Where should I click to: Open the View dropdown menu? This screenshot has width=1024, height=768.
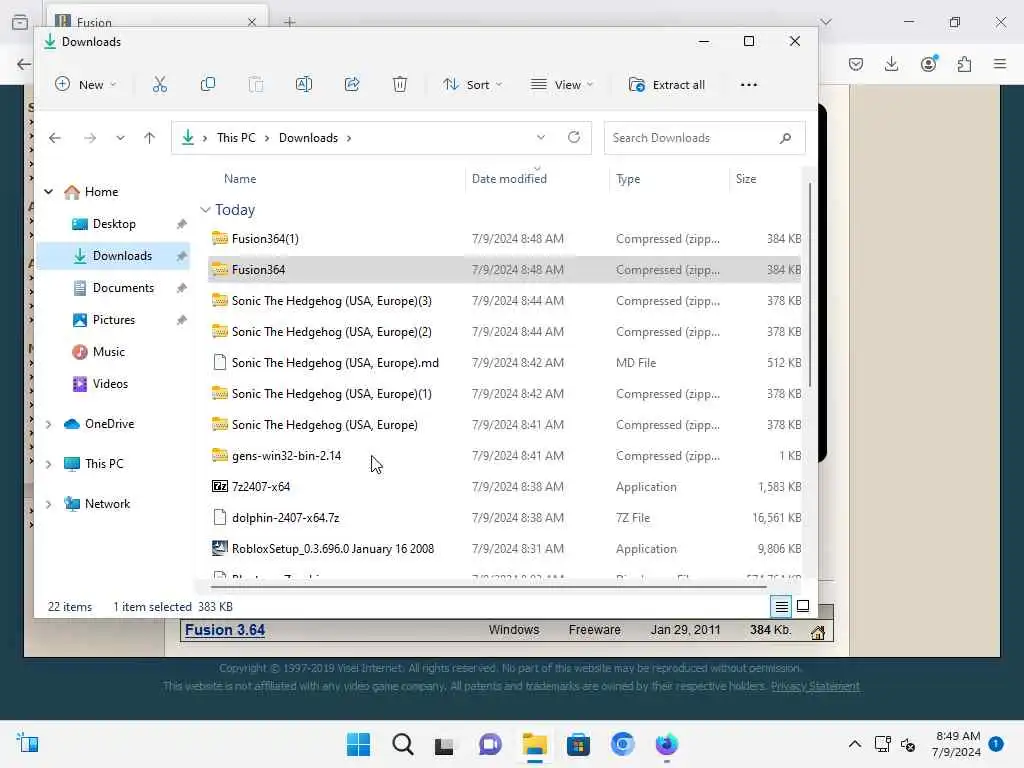tap(562, 84)
